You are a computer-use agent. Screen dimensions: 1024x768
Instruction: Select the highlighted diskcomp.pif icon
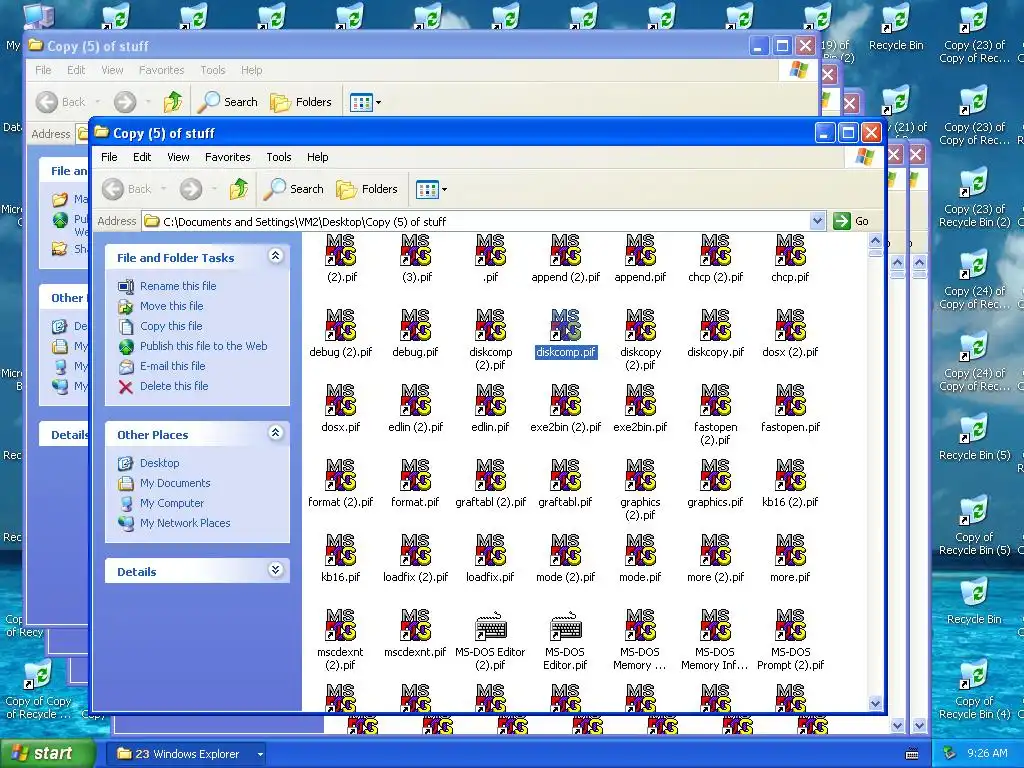(x=566, y=325)
